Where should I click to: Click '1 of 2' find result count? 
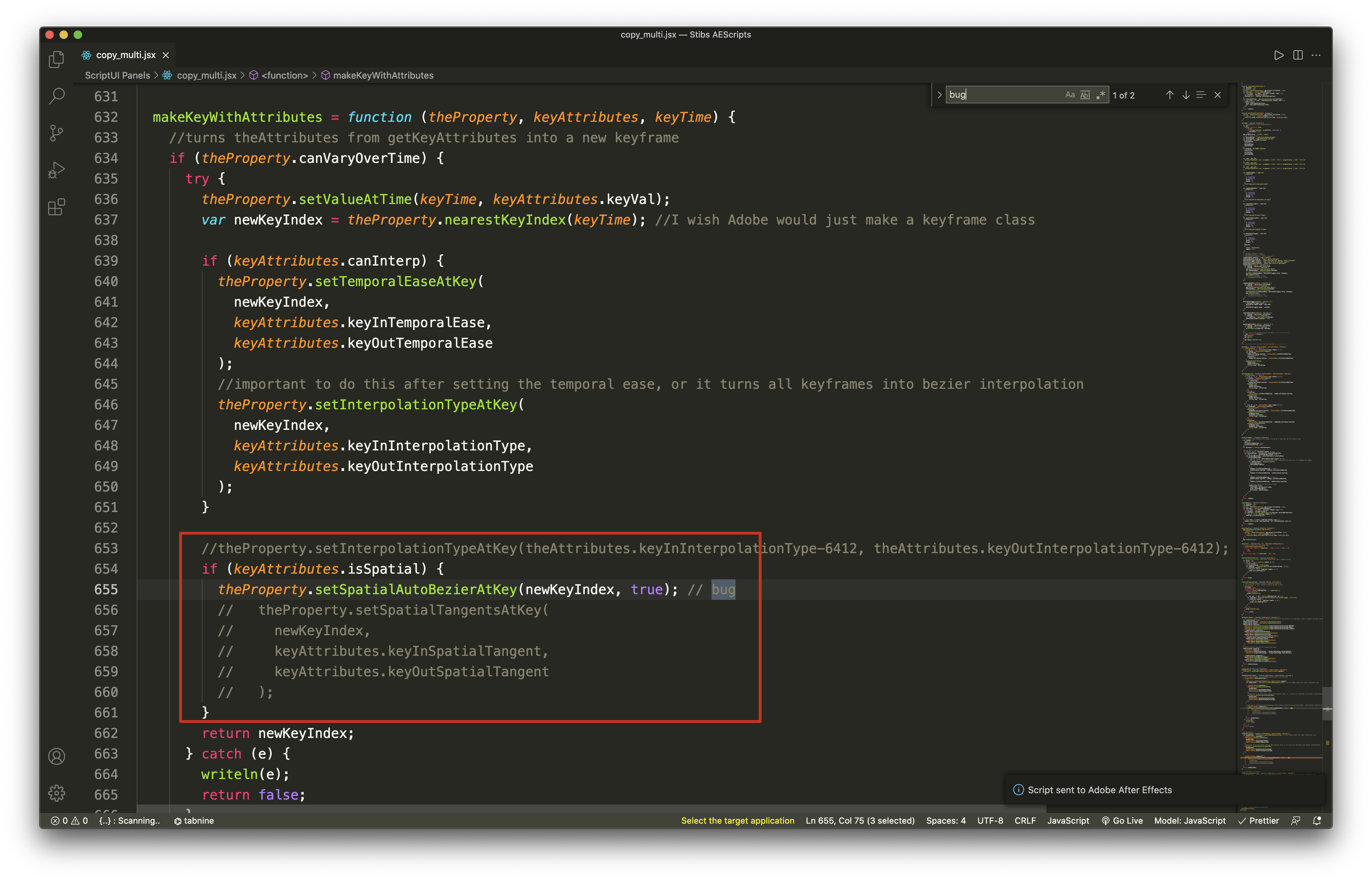1123,95
